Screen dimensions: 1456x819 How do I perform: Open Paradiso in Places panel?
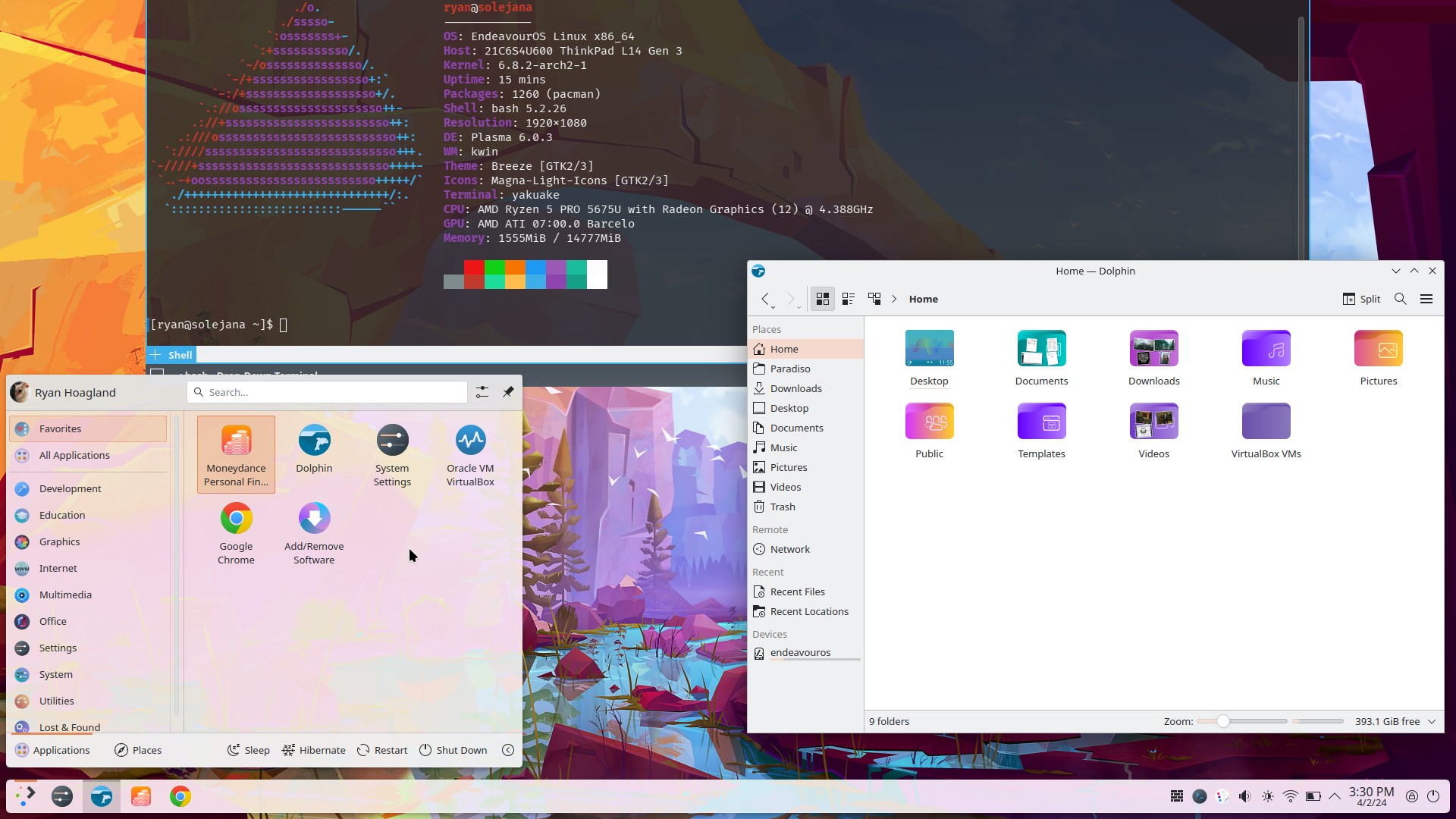click(x=805, y=369)
